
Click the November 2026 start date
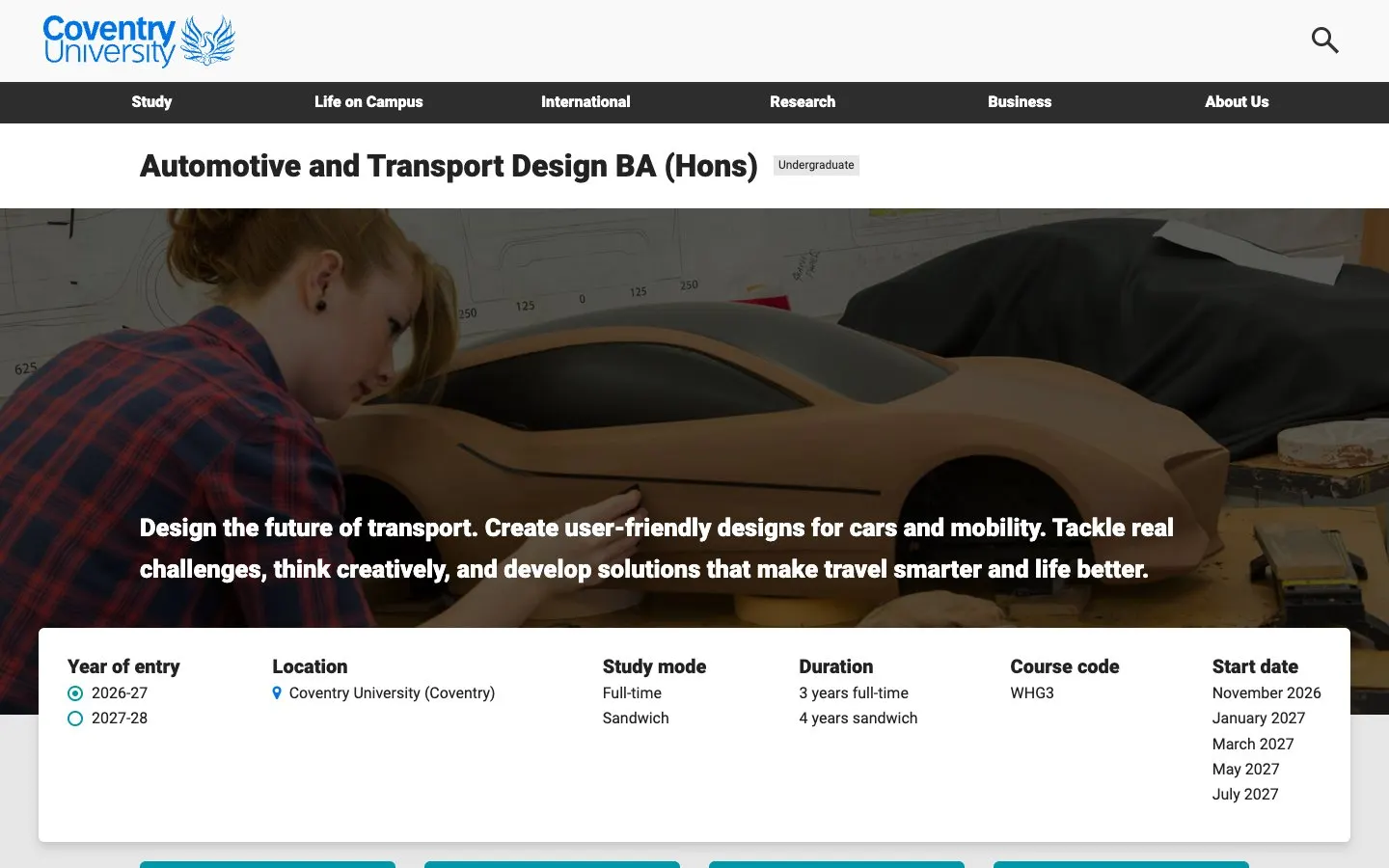click(x=1266, y=693)
